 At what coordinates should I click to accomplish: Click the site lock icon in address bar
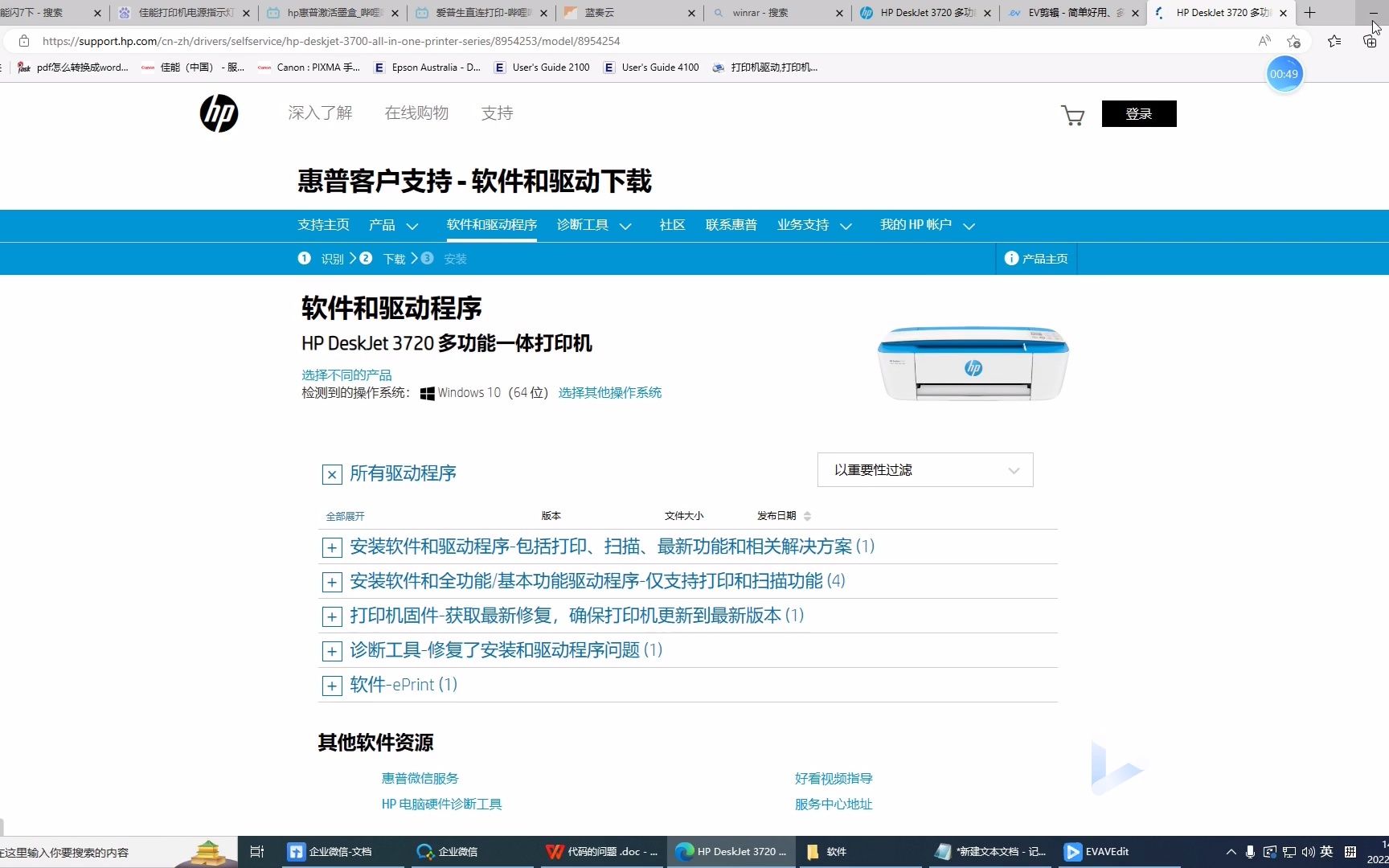(x=24, y=41)
